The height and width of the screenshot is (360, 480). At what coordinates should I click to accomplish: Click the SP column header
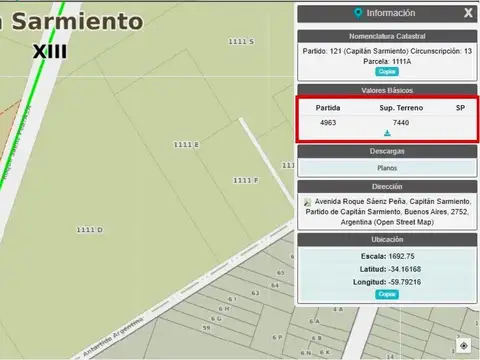[460, 108]
